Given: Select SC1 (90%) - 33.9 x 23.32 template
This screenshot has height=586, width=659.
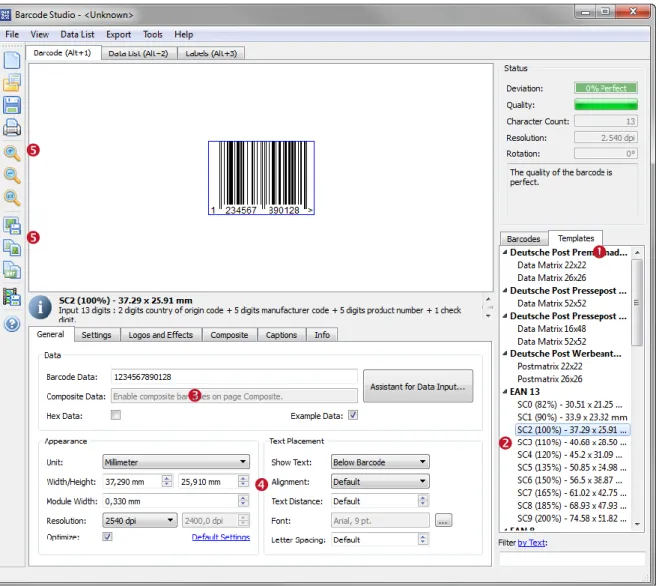Looking at the screenshot, I should click(572, 417).
